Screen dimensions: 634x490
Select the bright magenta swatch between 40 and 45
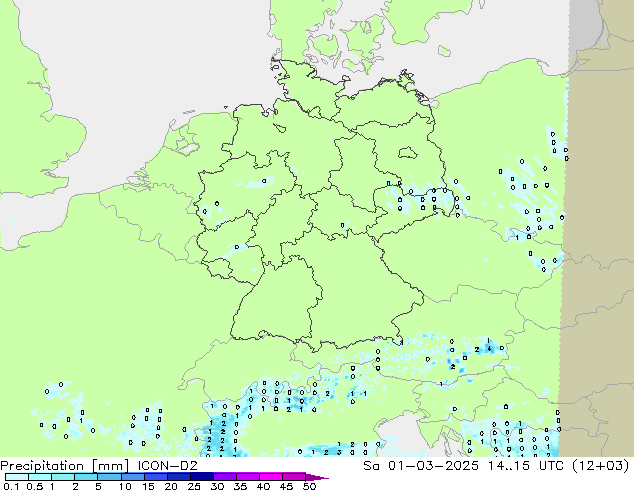tap(271, 477)
